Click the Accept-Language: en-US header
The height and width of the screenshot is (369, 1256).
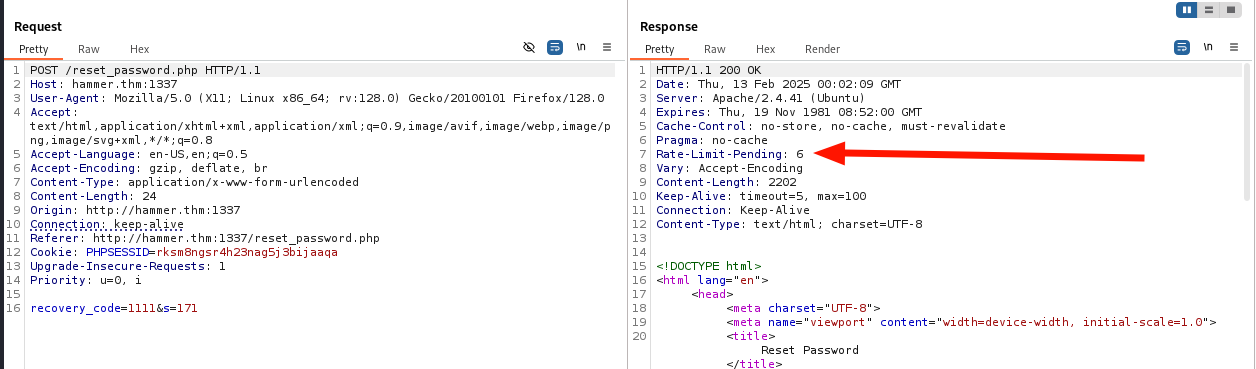(x=138, y=154)
